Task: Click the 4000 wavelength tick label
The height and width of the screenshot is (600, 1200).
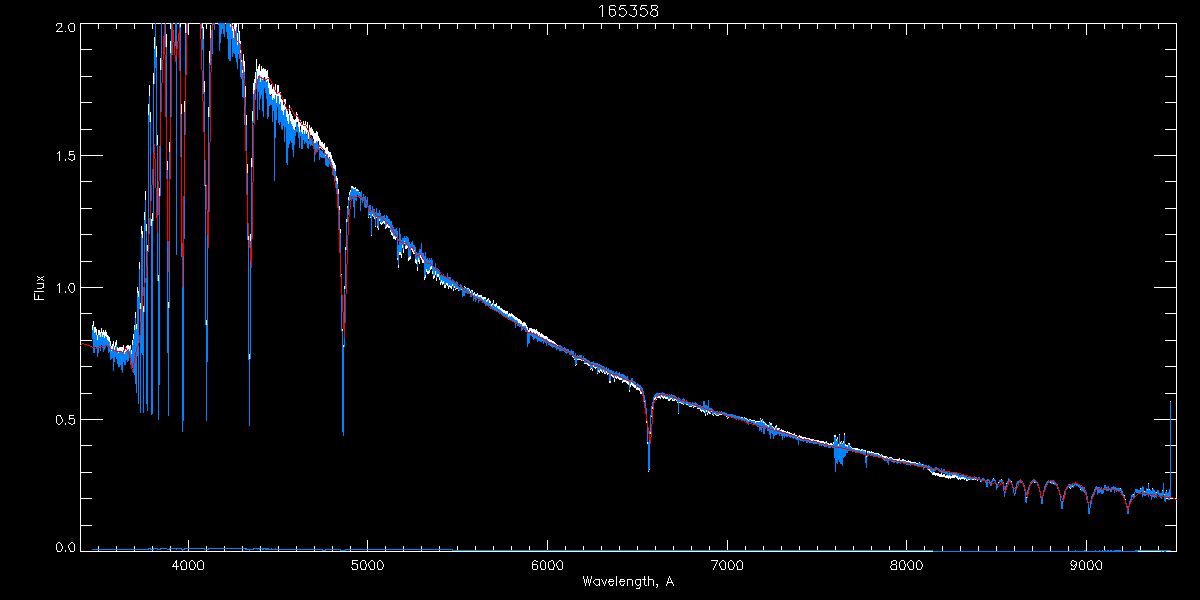Action: pos(188,563)
